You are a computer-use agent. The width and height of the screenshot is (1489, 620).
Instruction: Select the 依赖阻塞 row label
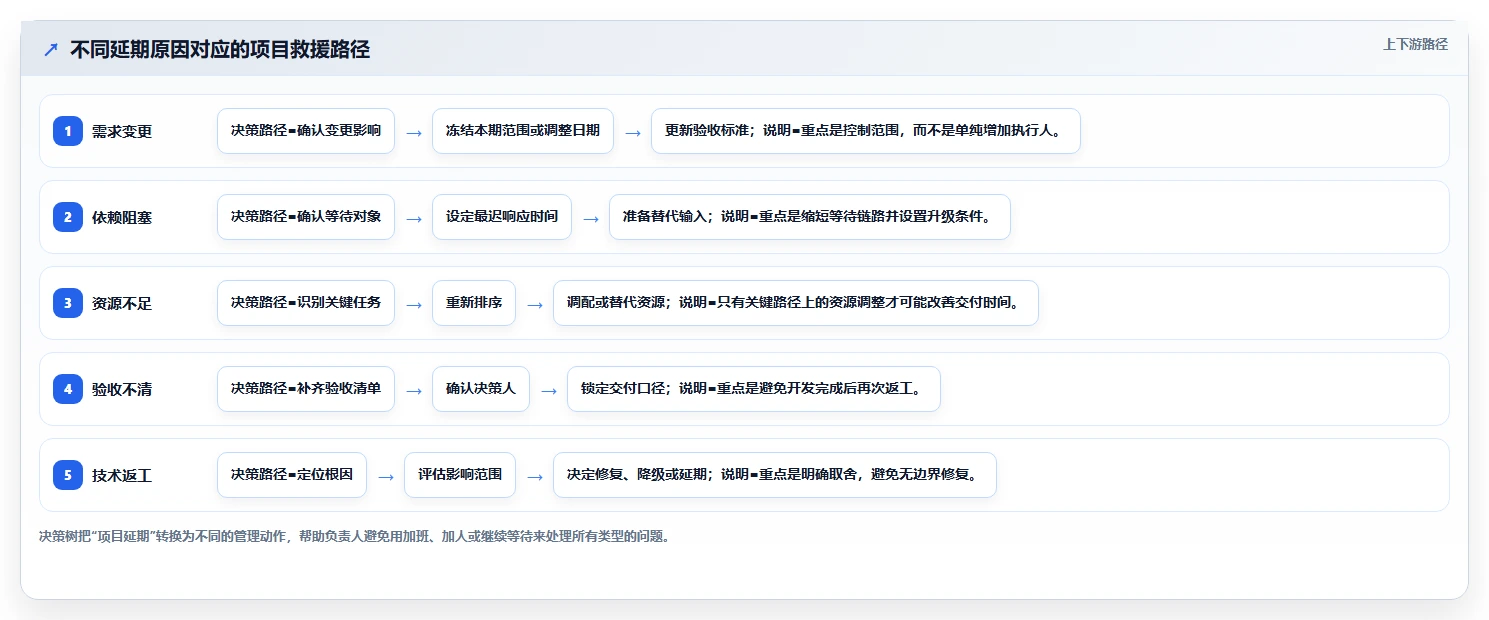(122, 217)
